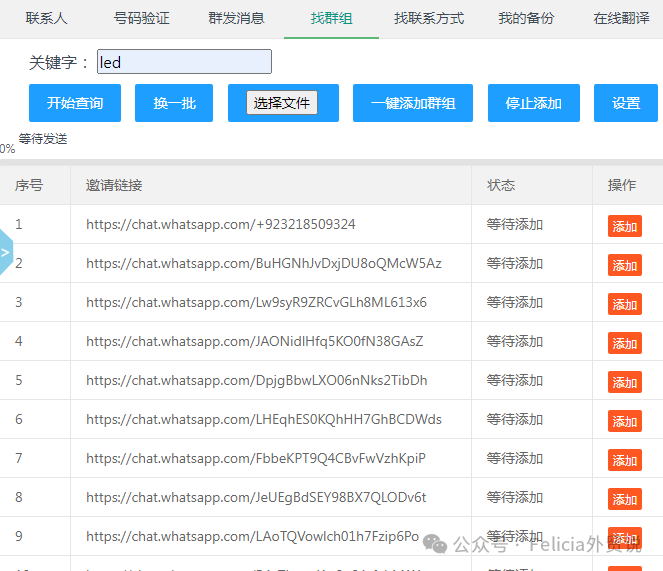
Task: Add all groups with 一键添加群组
Action: coord(413,103)
